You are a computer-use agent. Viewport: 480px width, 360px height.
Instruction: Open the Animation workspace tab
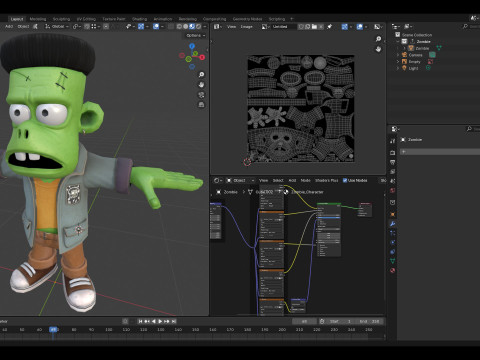click(163, 19)
